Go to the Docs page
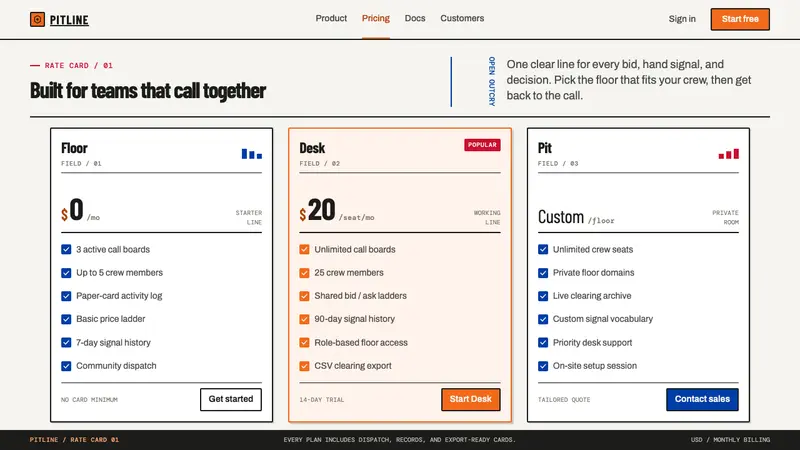 click(415, 18)
